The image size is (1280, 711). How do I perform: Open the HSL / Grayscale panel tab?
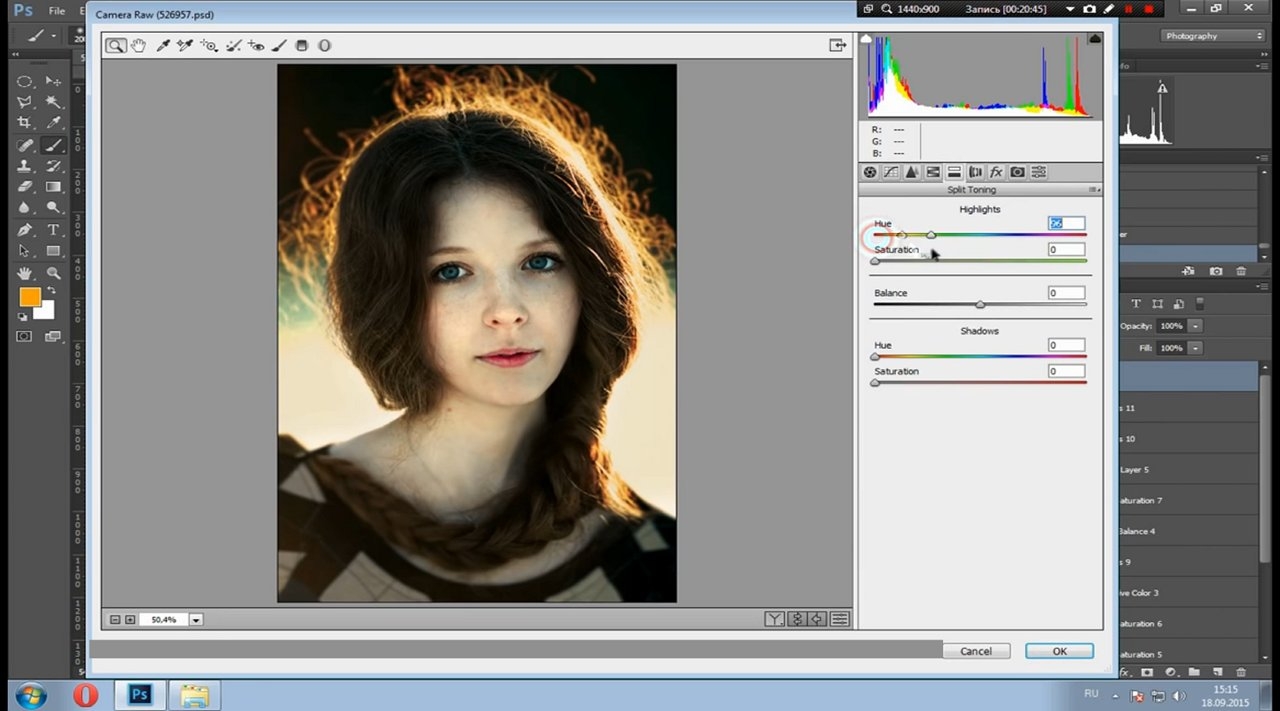933,172
